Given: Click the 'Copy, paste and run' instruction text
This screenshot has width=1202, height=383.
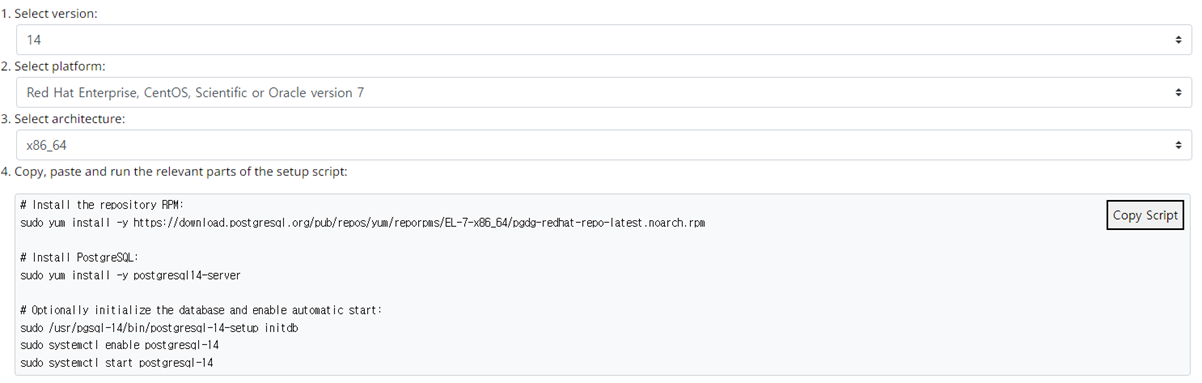Looking at the screenshot, I should coord(174,172).
